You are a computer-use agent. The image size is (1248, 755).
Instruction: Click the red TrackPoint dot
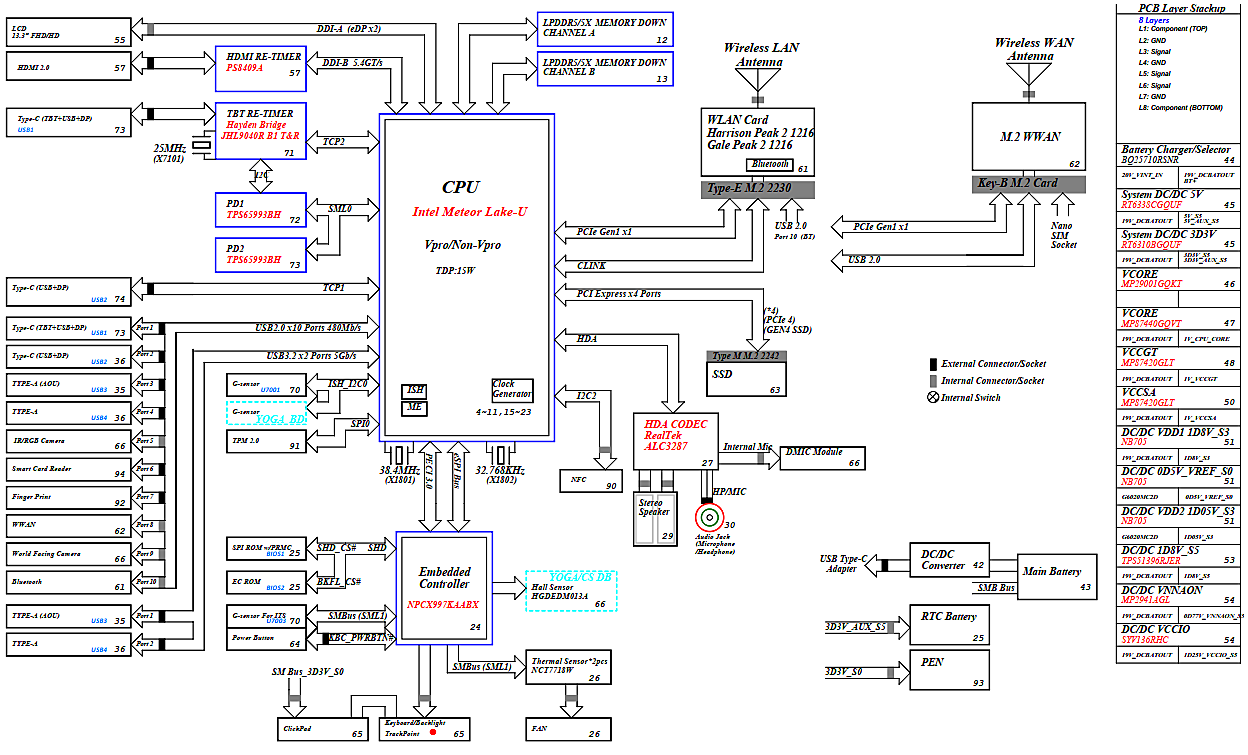point(433,733)
